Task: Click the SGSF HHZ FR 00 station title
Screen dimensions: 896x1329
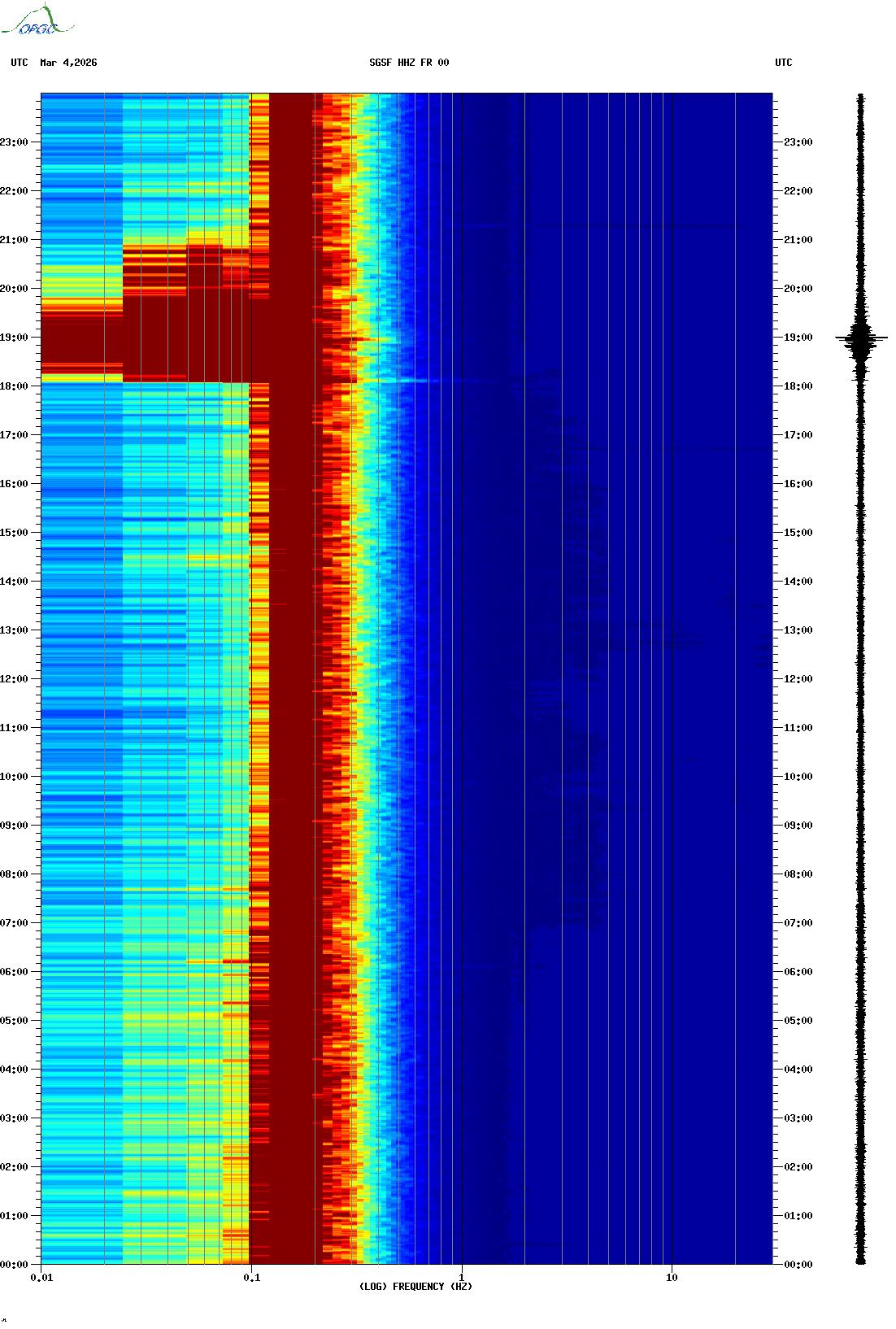Action: [409, 63]
